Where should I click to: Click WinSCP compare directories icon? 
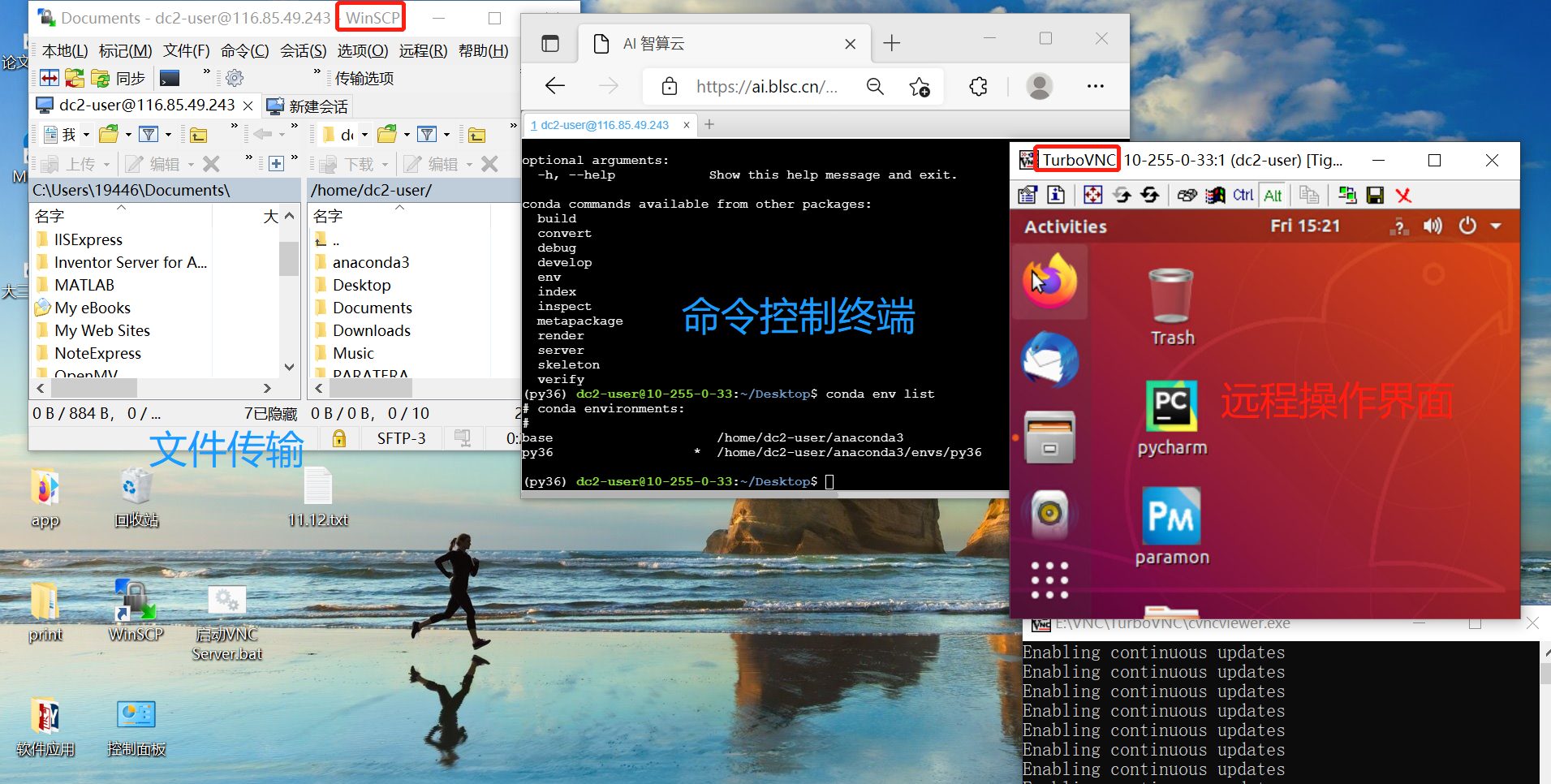pyautogui.click(x=50, y=78)
